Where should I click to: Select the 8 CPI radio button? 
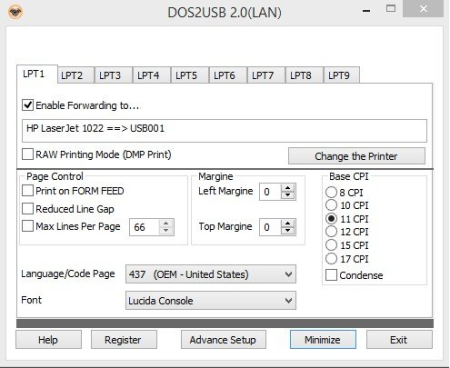[331, 192]
